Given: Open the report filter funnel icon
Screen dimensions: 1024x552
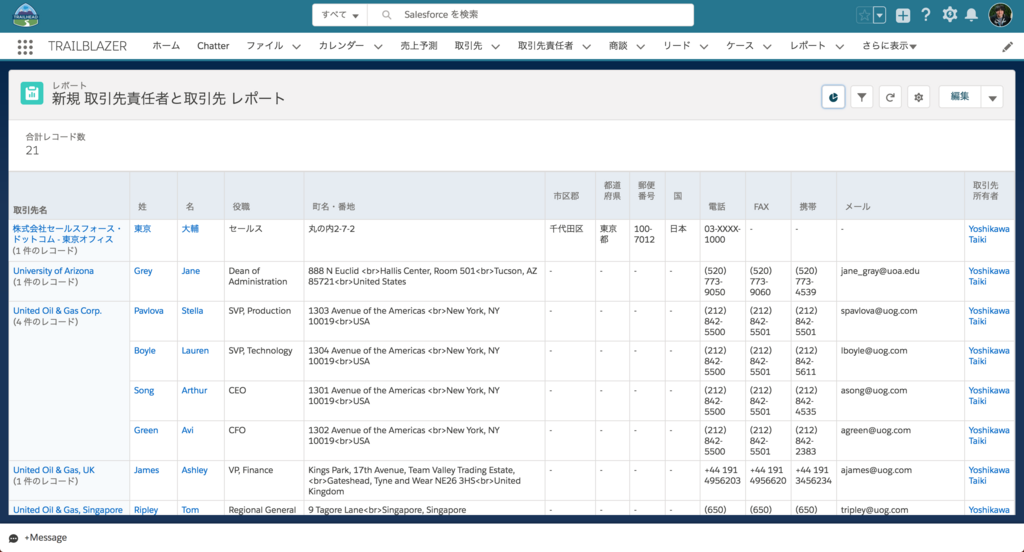Looking at the screenshot, I should (862, 97).
